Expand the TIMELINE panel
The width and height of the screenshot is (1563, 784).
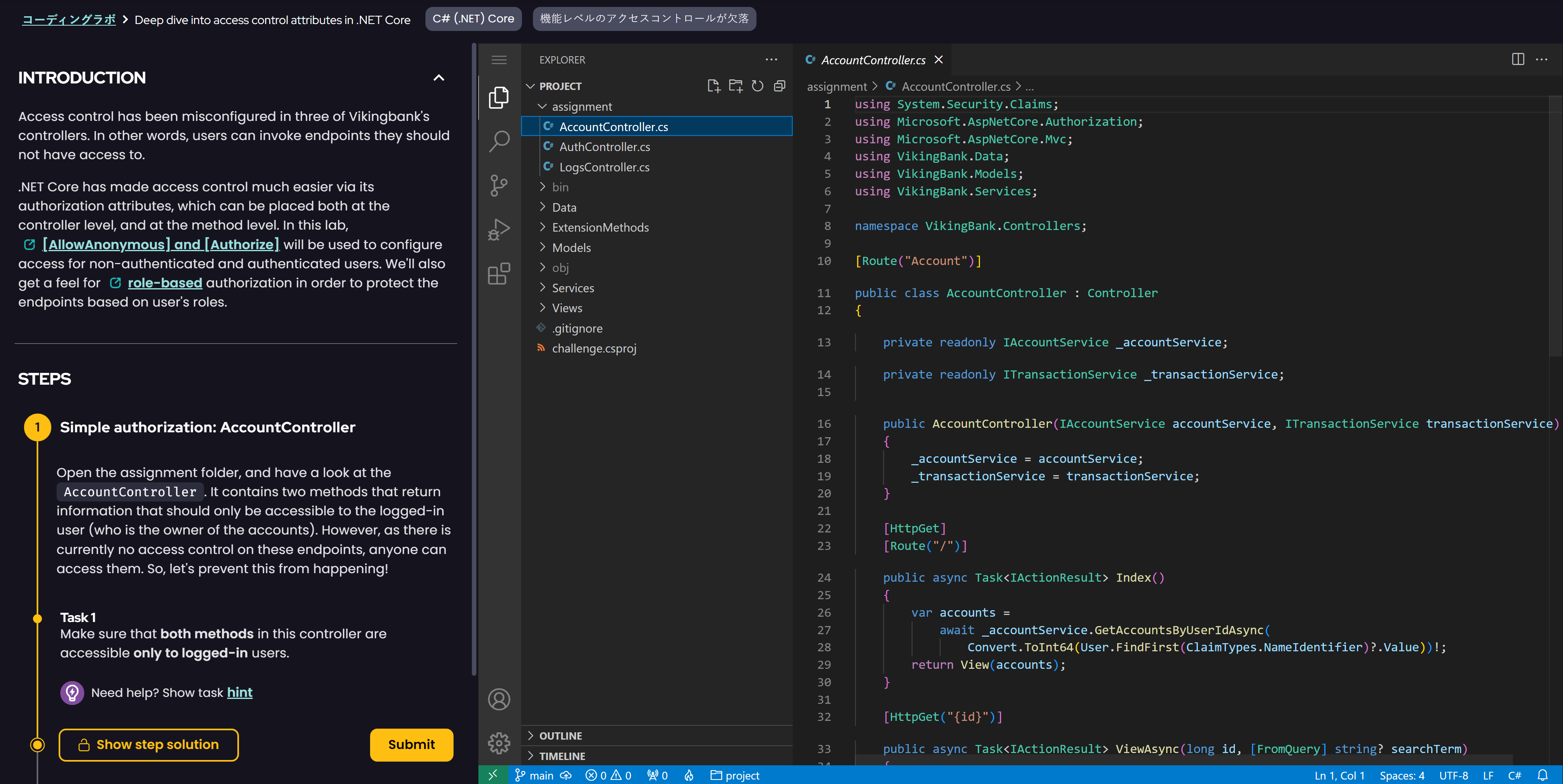coord(656,756)
